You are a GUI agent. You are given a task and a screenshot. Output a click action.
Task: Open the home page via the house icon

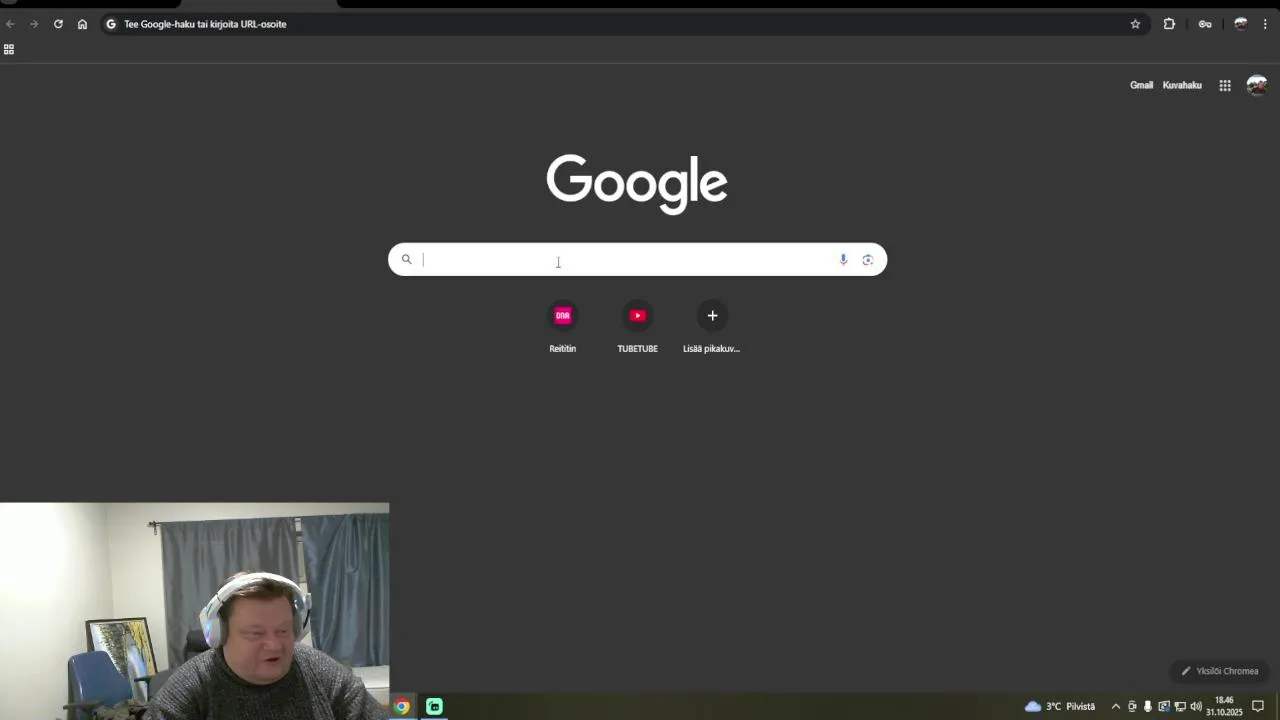tap(82, 24)
